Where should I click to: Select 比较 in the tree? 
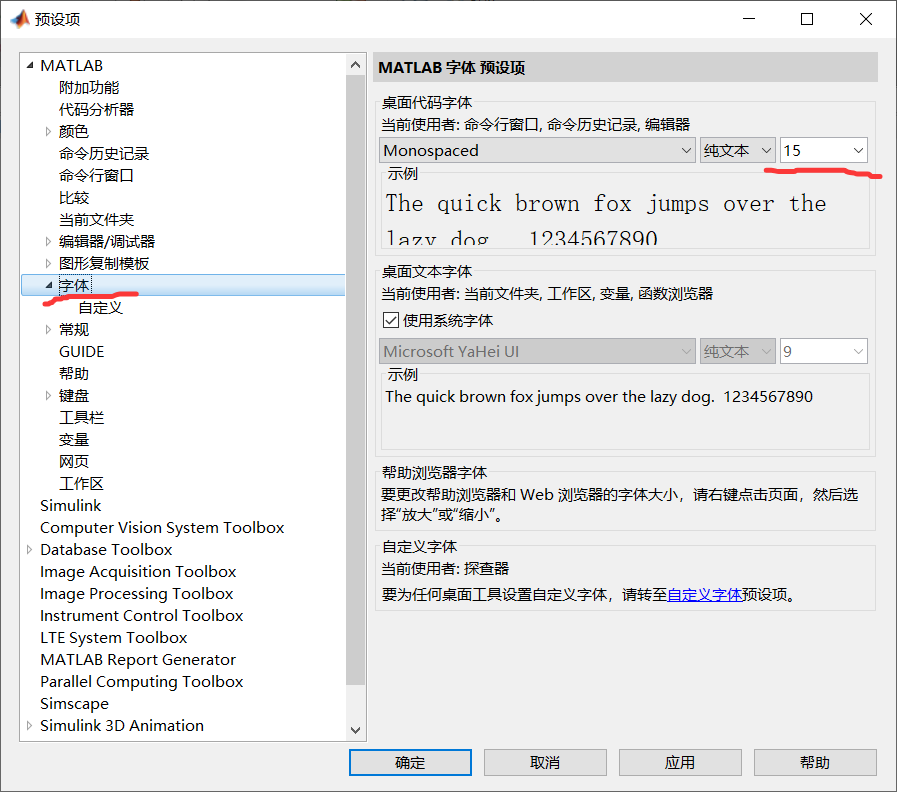coord(74,197)
